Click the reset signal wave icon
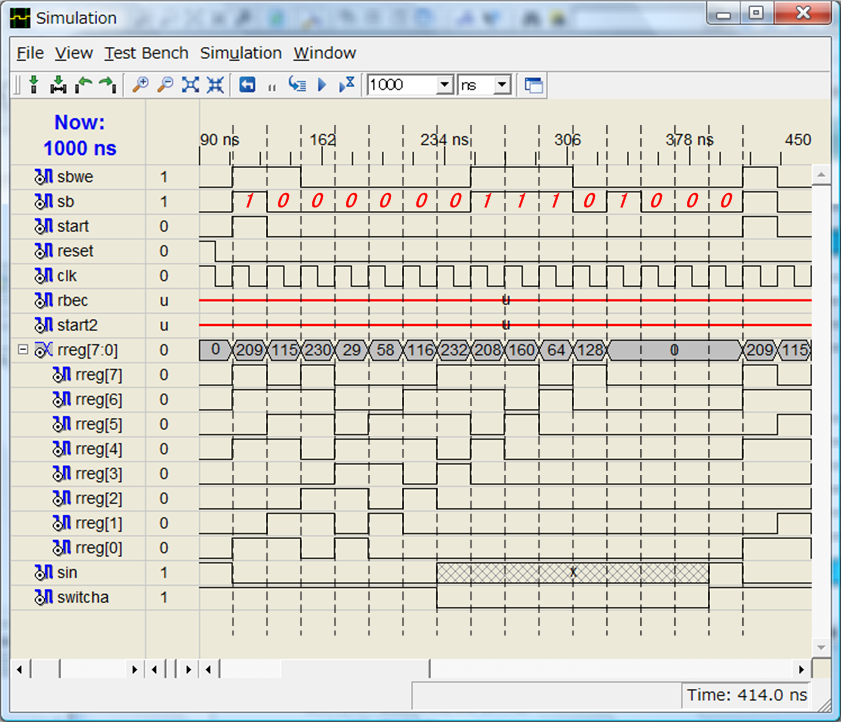This screenshot has height=722, width=841. pyautogui.click(x=43, y=251)
